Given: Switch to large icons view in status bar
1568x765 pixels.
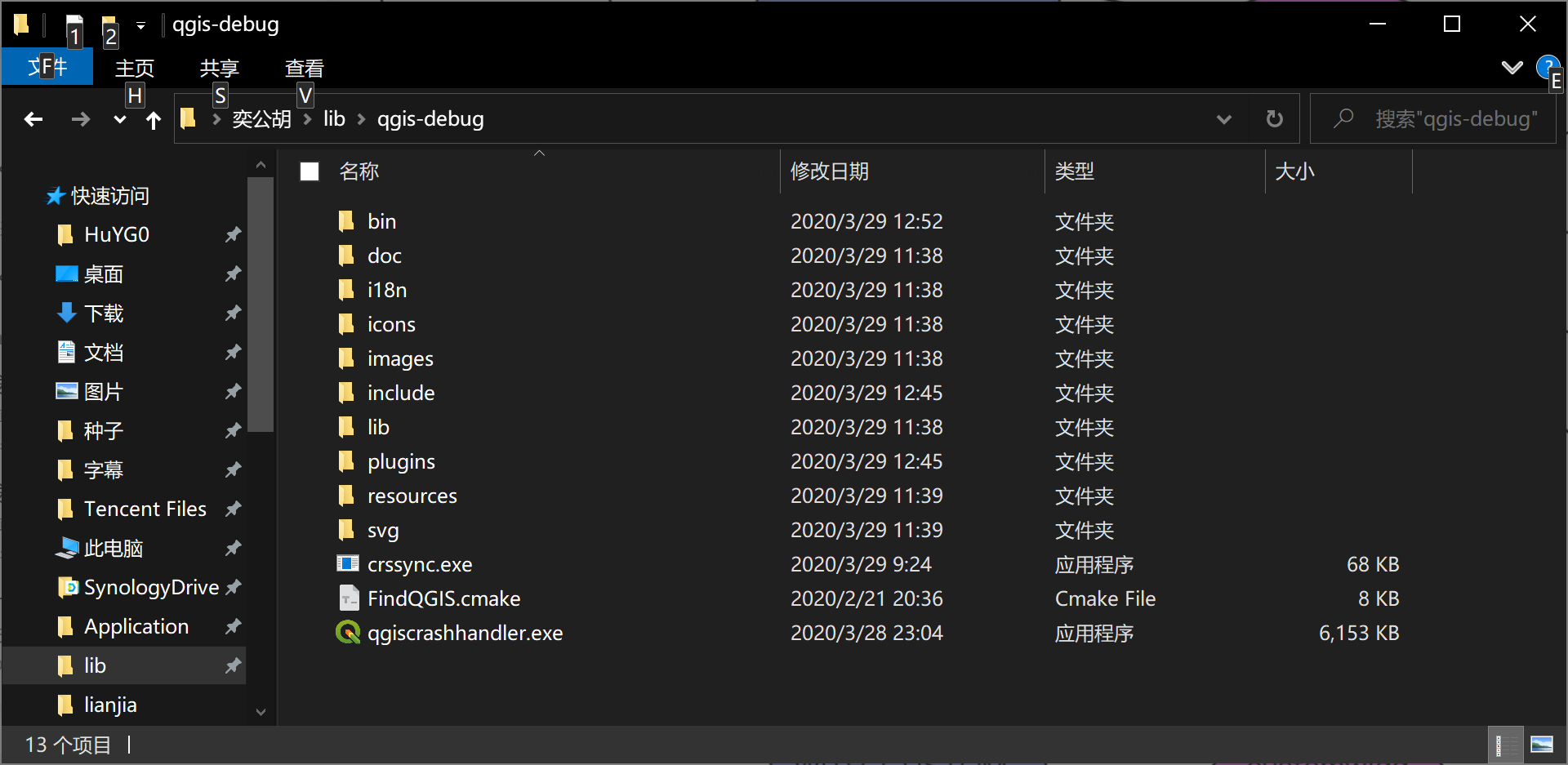Looking at the screenshot, I should pos(1541,745).
